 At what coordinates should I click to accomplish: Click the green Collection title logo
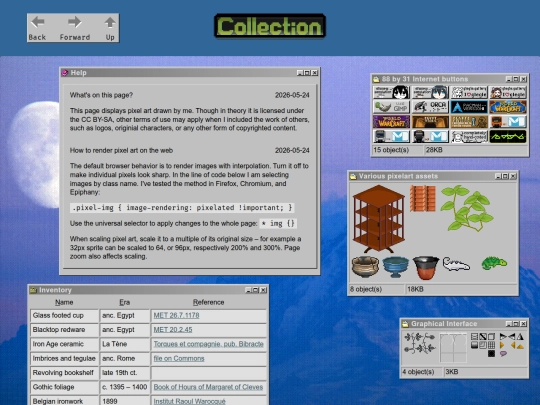coord(270,26)
